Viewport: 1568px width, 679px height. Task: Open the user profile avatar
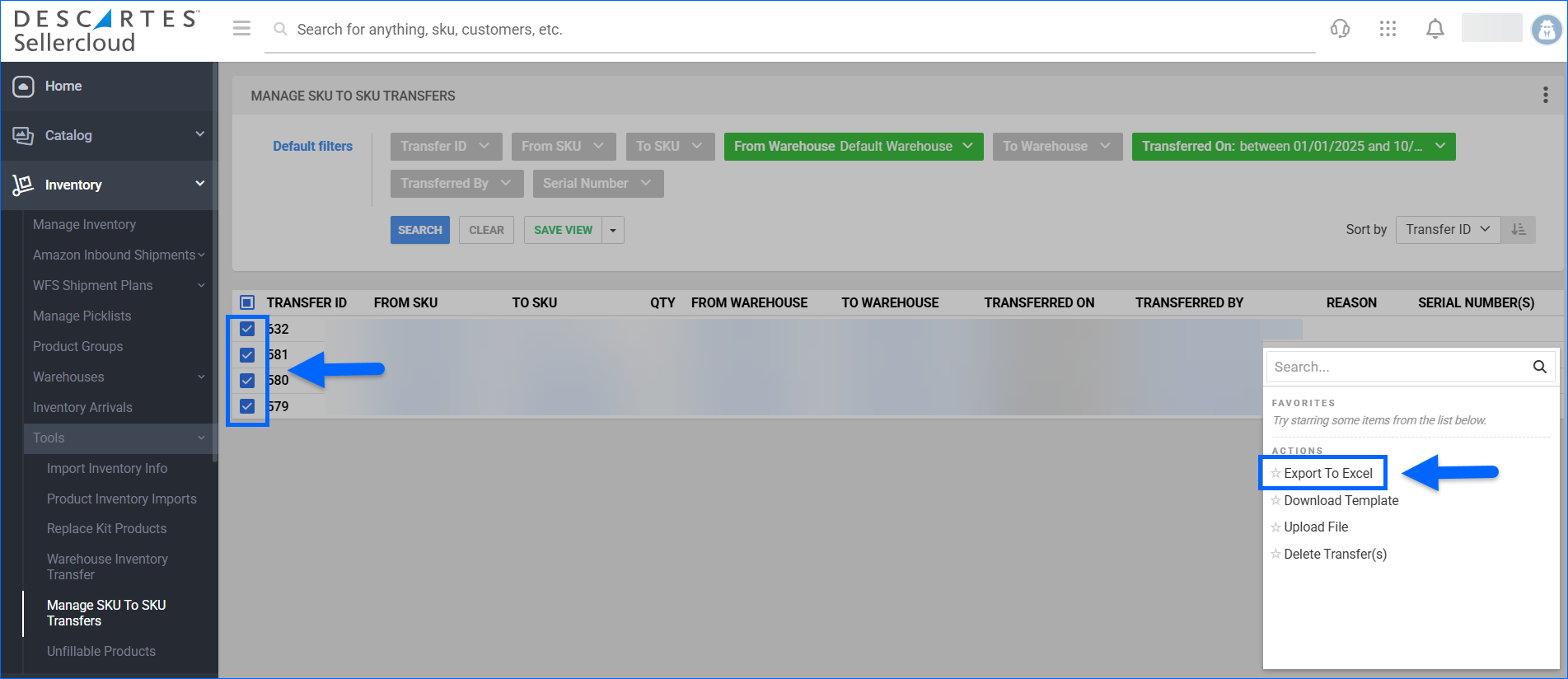(x=1546, y=30)
